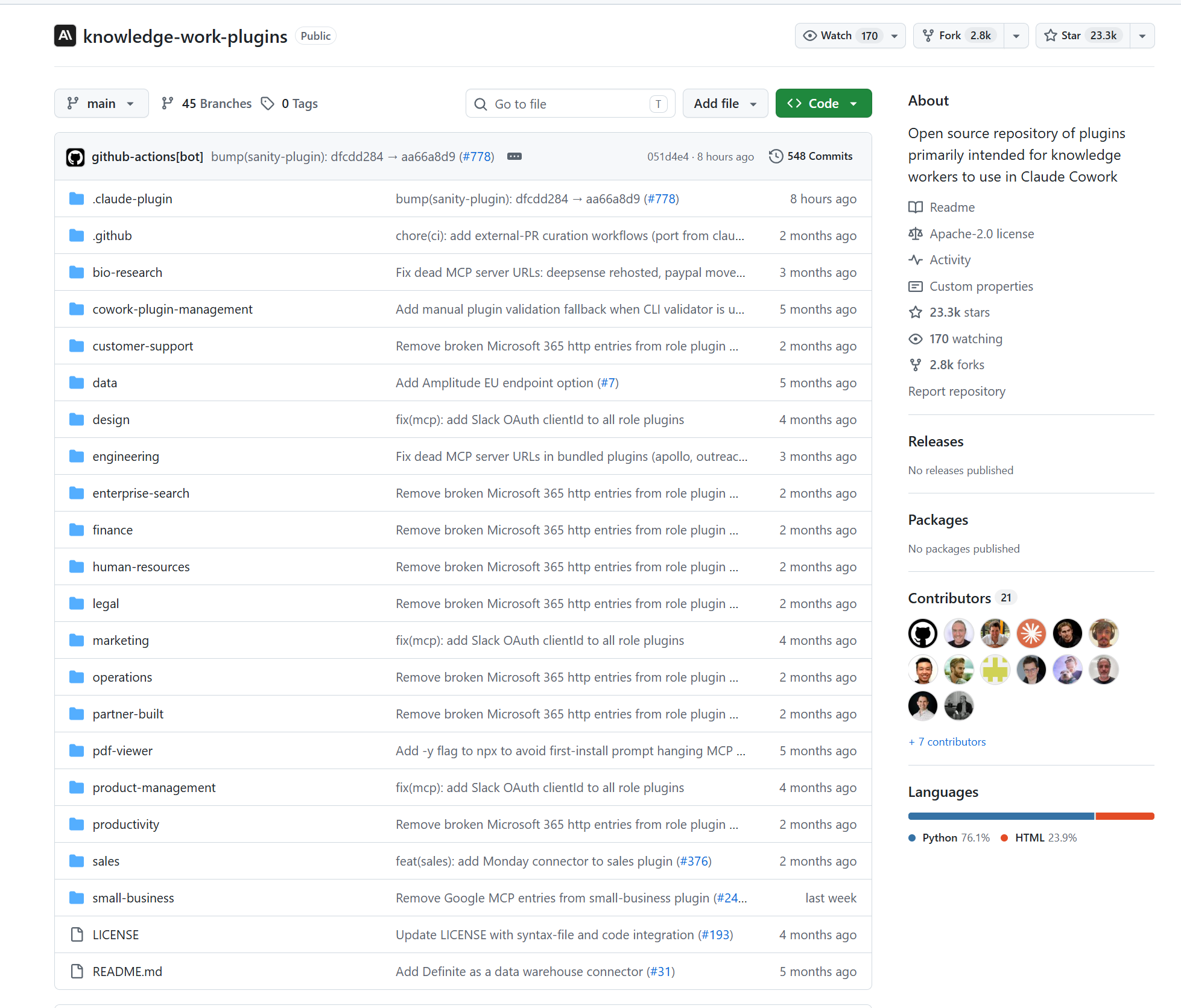
Task: Fork the knowledge-work-plugins repository
Action: click(959, 36)
